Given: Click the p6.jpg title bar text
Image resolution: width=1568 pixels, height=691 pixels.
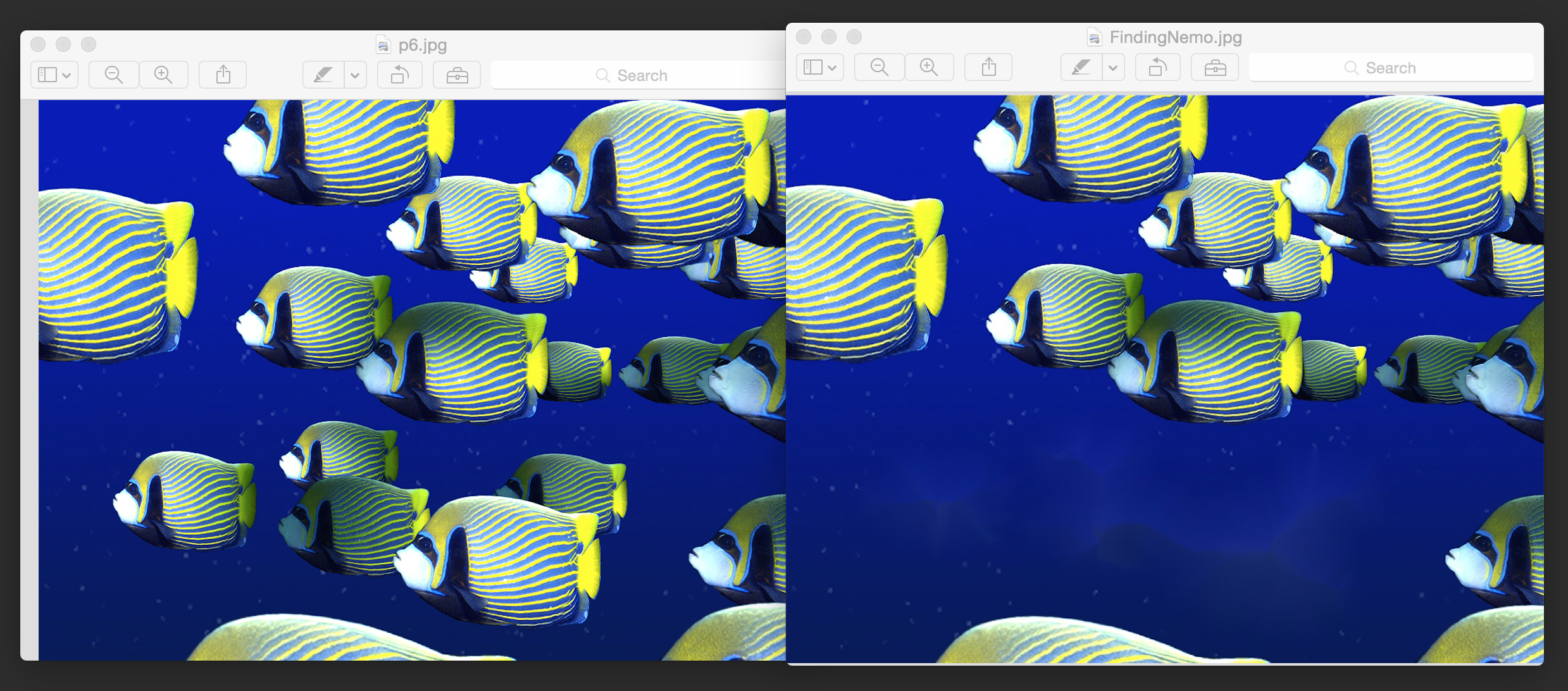Looking at the screenshot, I should pos(423,45).
